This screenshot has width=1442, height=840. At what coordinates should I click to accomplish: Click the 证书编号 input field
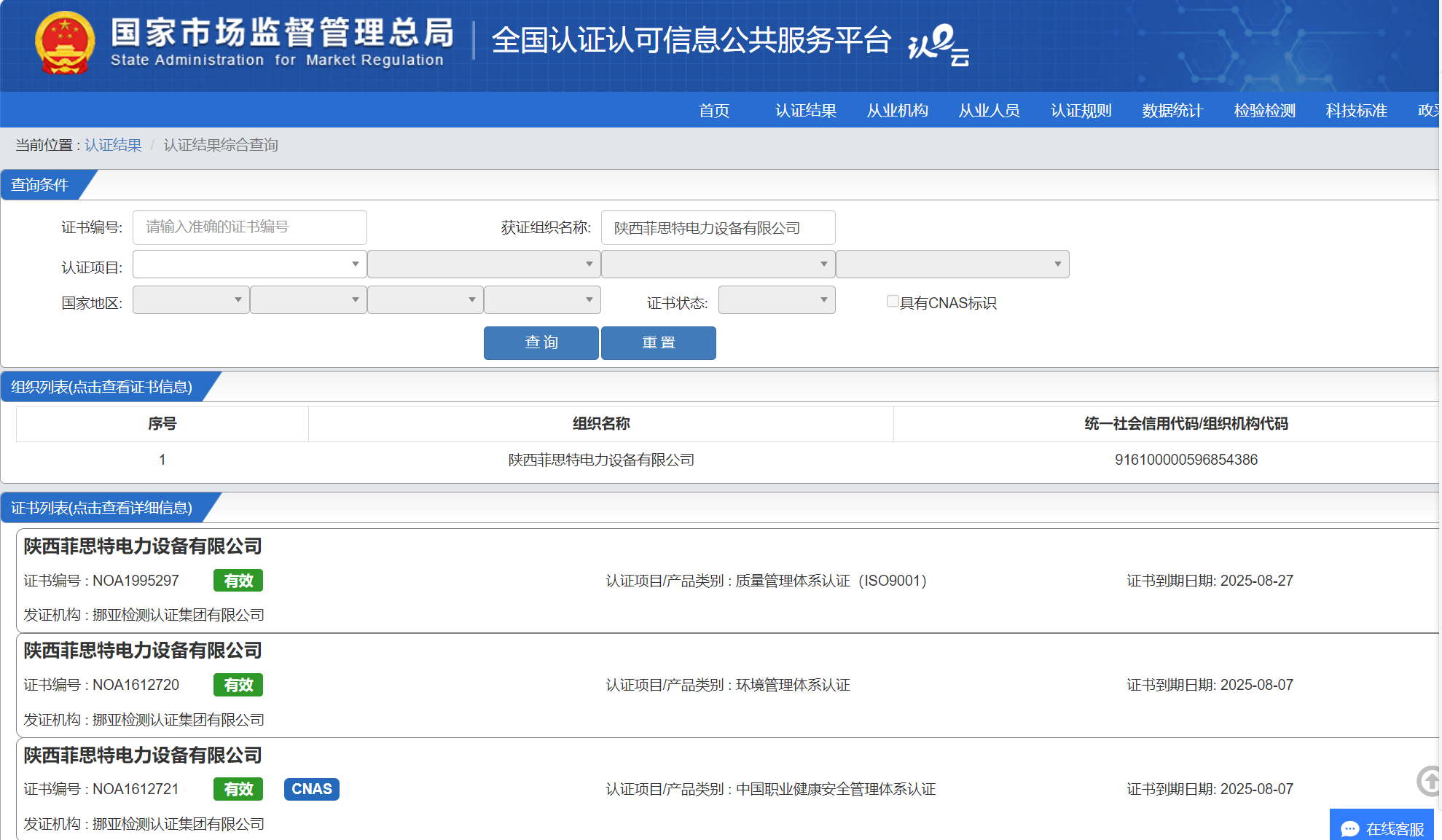[x=249, y=227]
